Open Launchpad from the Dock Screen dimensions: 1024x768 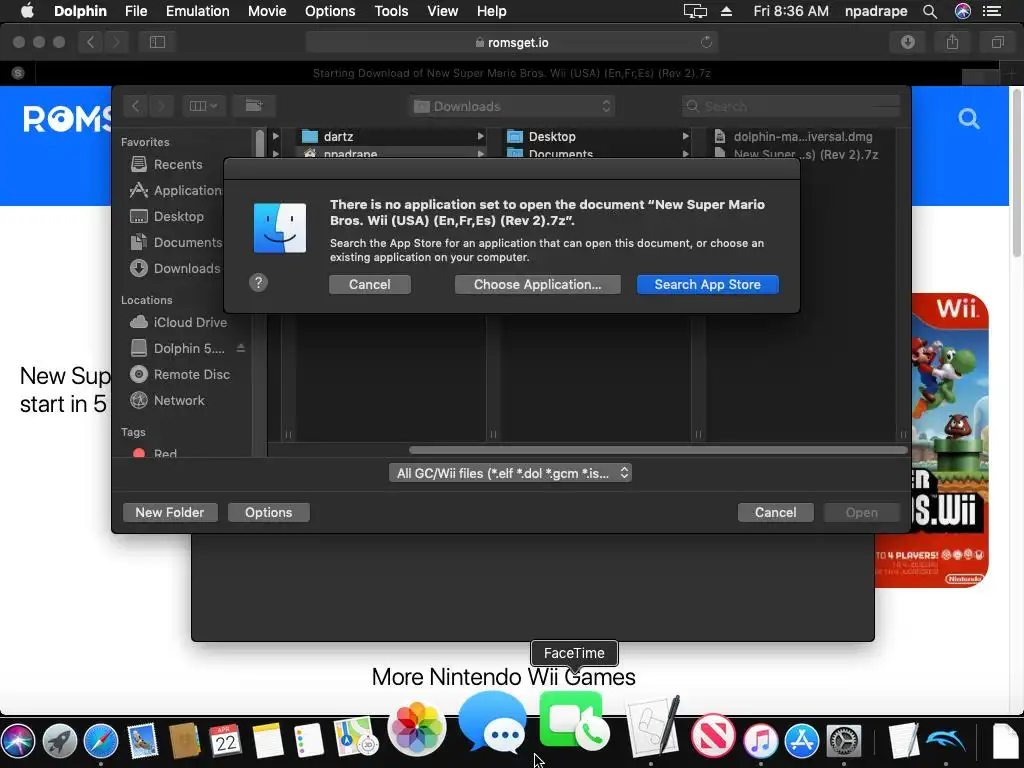click(x=60, y=742)
